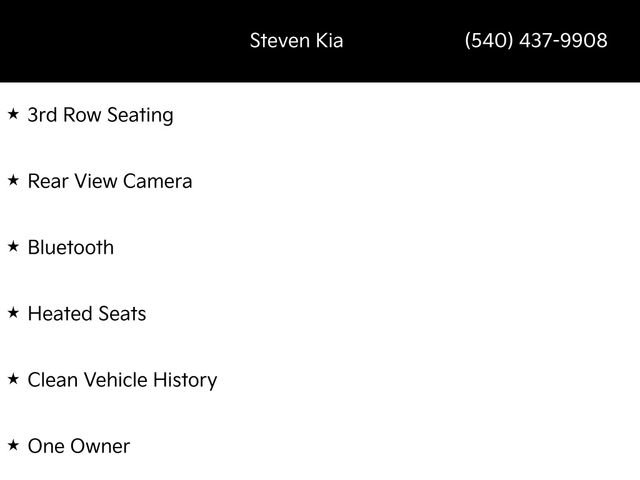Select the star next to Clean Vehicle History
The image size is (640, 480).
(13, 379)
